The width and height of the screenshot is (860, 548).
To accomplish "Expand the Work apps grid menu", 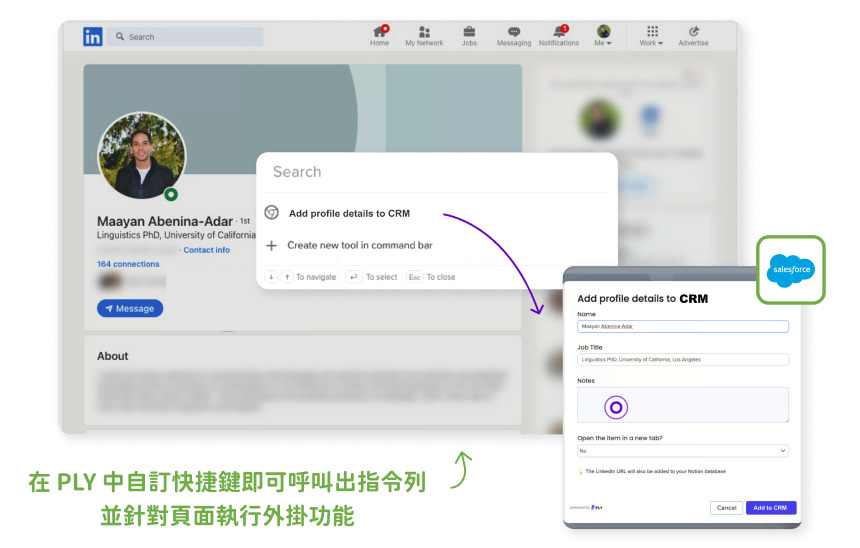I will tap(652, 36).
